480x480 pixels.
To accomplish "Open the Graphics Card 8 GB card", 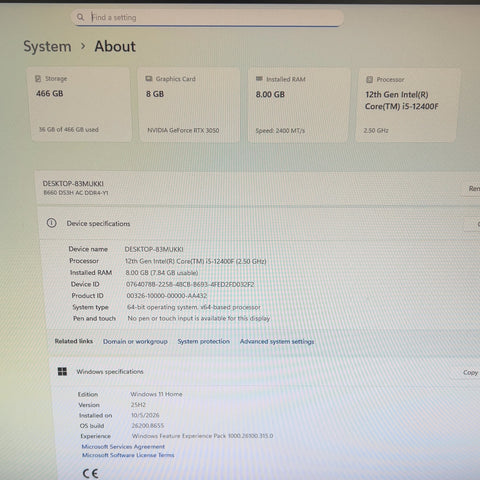I will click(x=189, y=105).
